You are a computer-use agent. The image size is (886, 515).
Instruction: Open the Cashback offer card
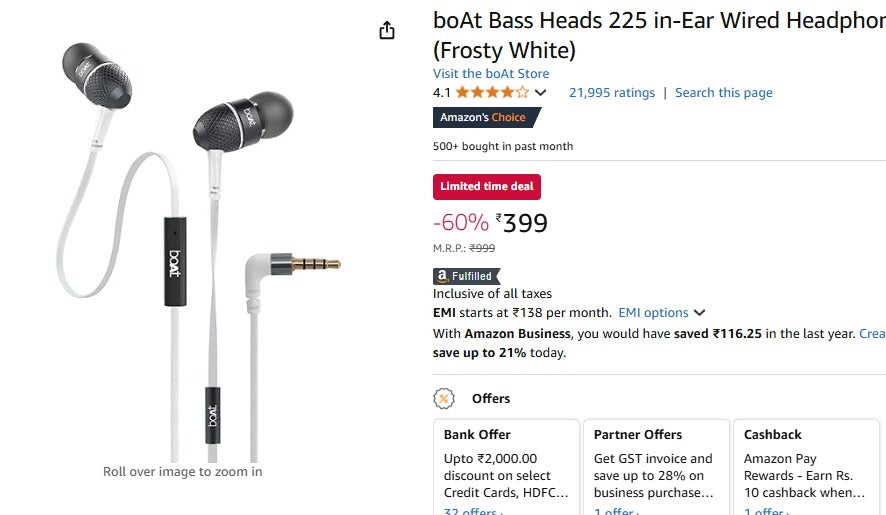[806, 465]
